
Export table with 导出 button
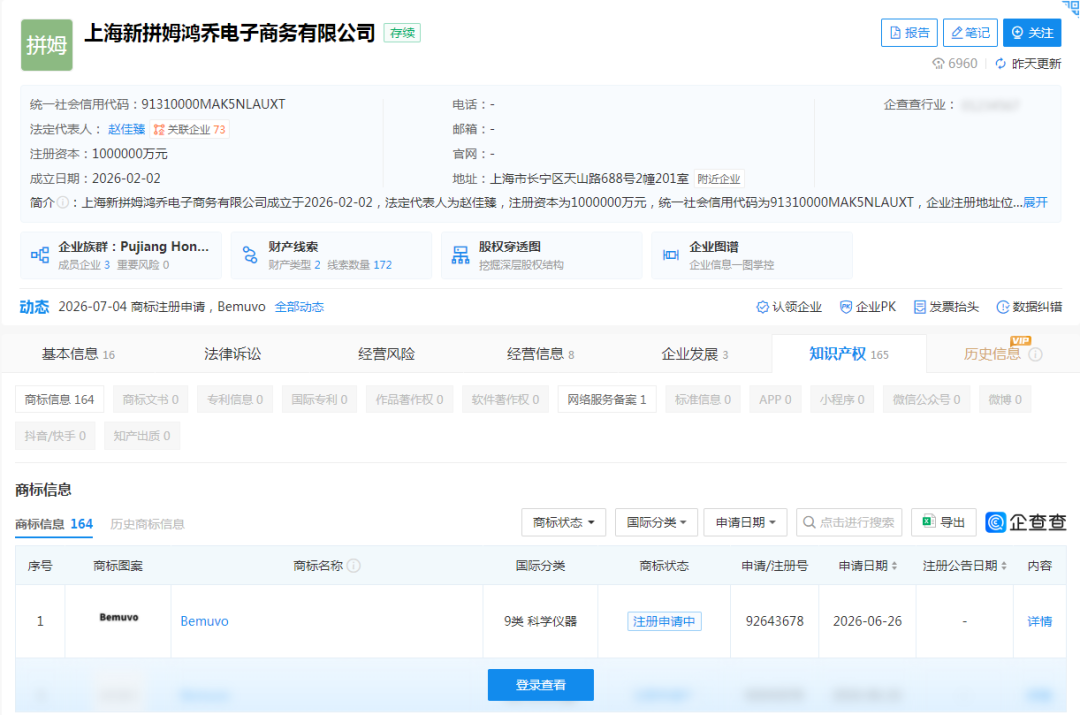944,522
